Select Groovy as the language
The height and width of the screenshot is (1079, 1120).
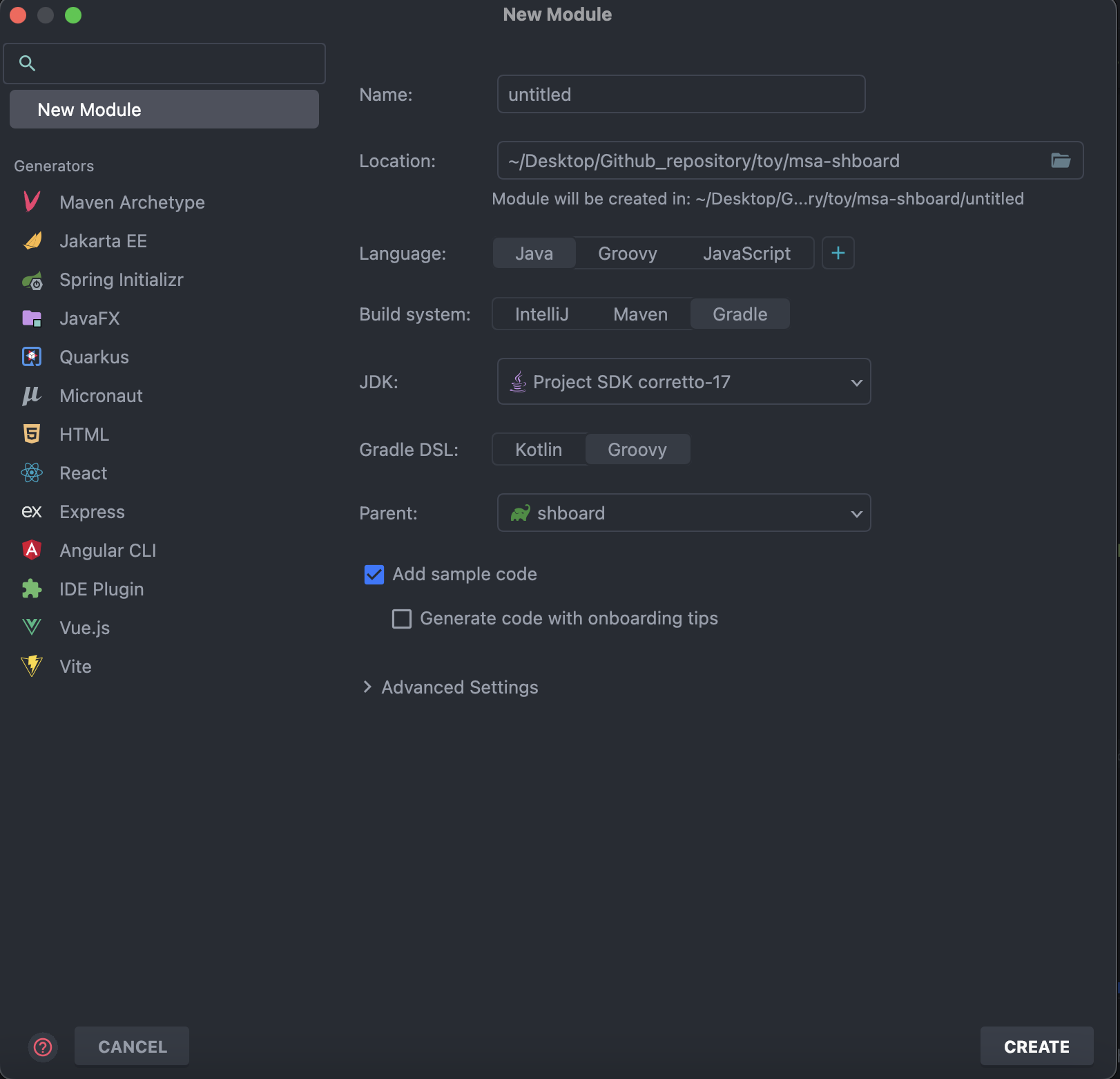click(627, 254)
